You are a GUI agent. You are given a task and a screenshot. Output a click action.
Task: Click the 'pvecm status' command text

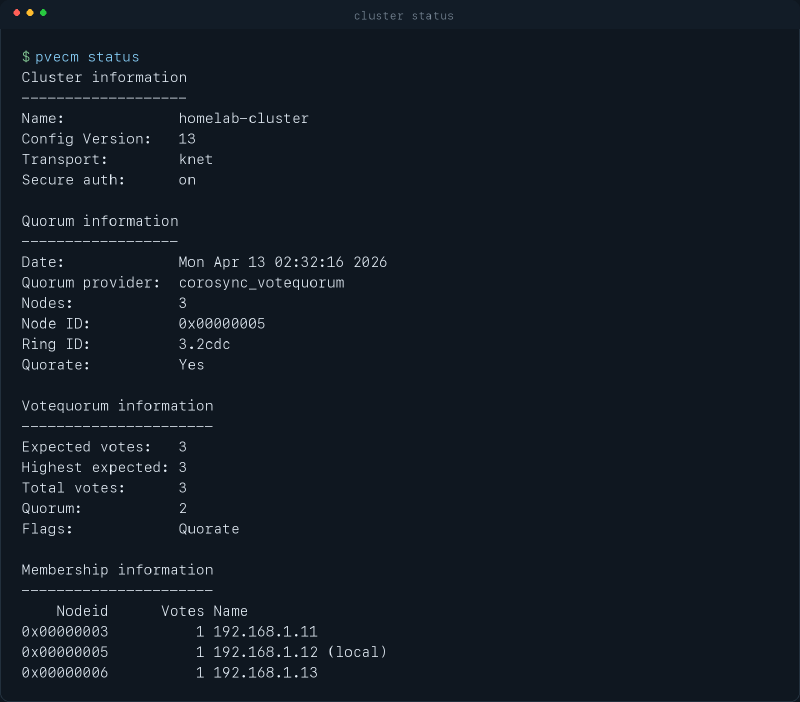pyautogui.click(x=87, y=57)
